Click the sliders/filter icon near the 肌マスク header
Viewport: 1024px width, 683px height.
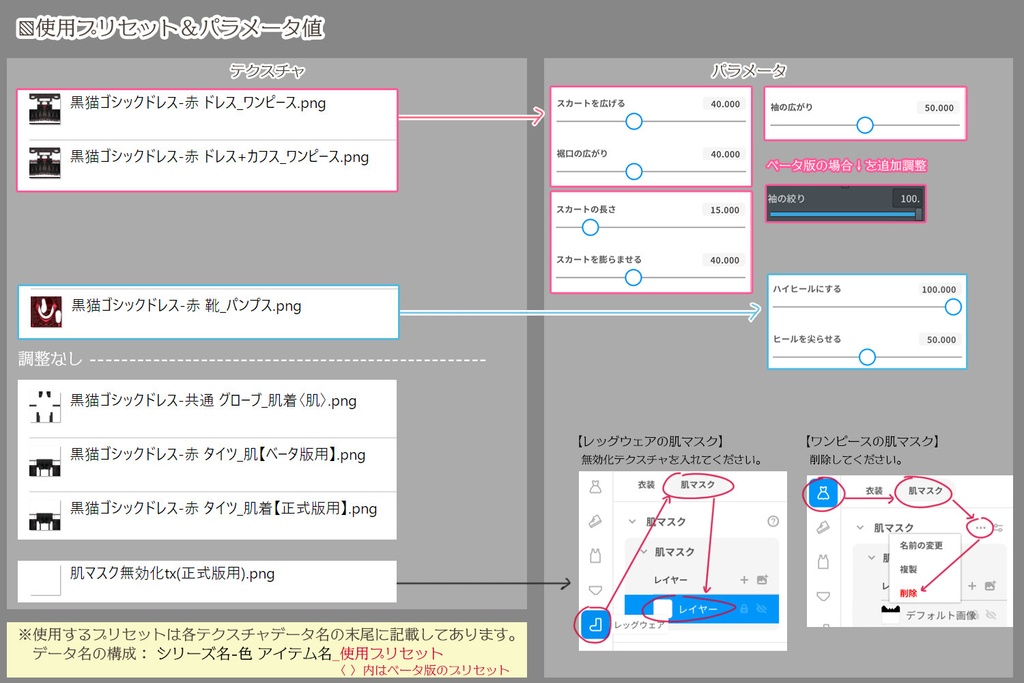coord(1000,527)
